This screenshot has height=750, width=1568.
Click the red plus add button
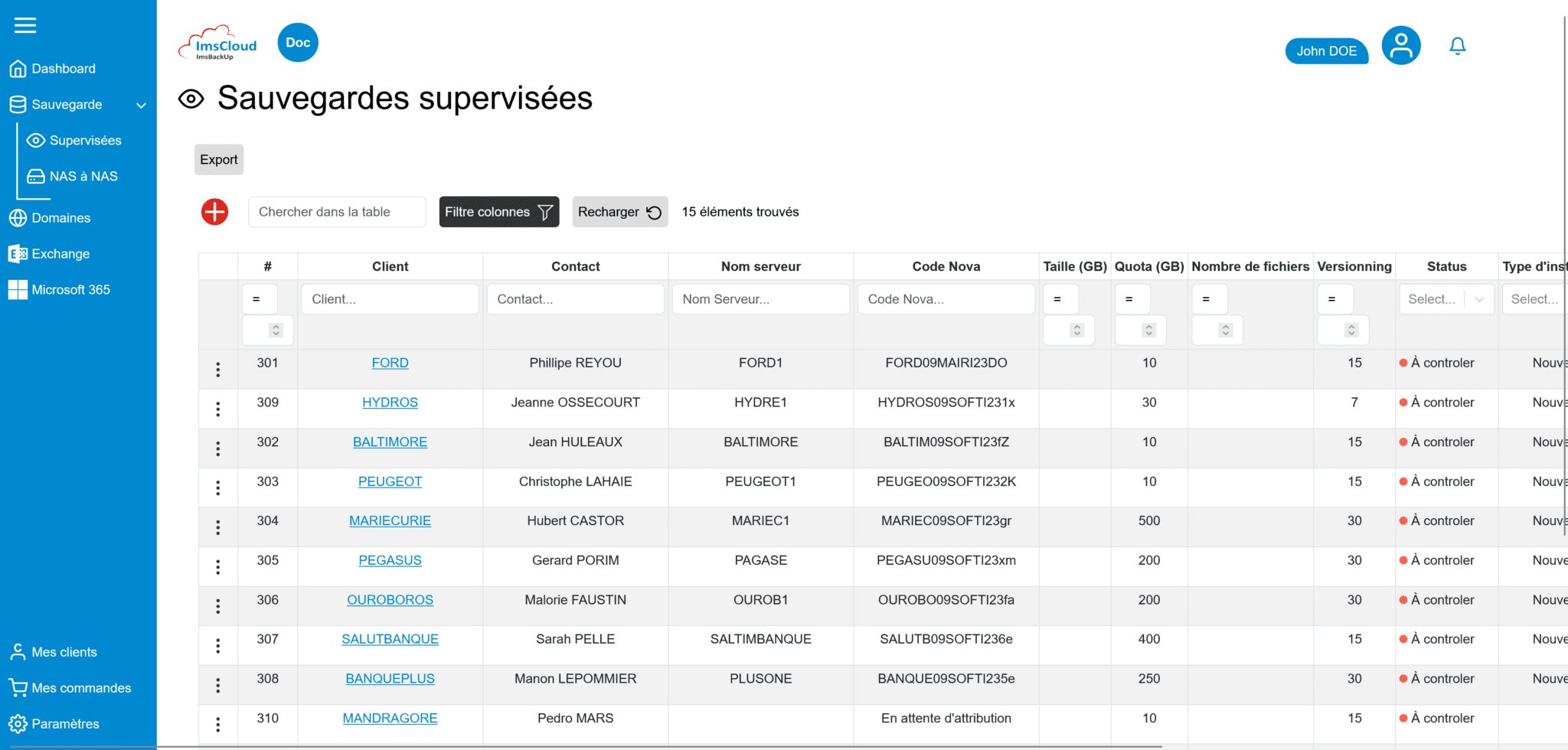pyautogui.click(x=214, y=212)
